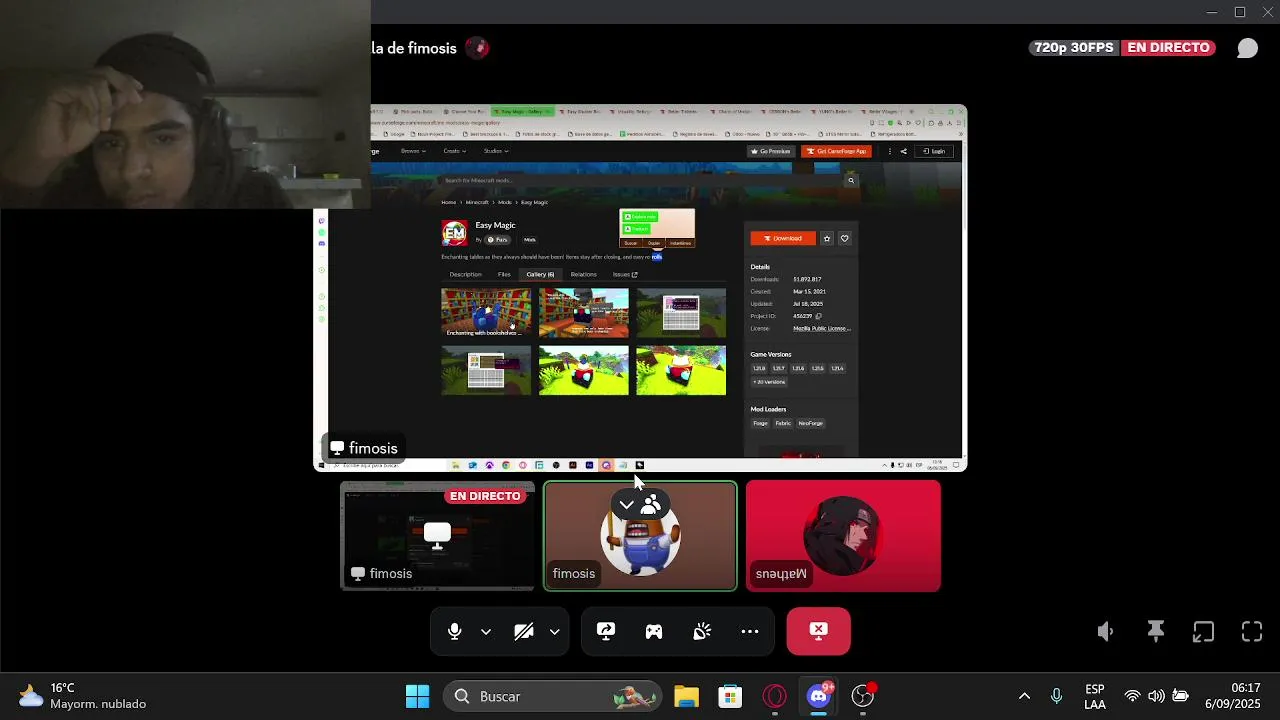Open Description tab on shared page
Screen dimensions: 1280x720
(465, 274)
